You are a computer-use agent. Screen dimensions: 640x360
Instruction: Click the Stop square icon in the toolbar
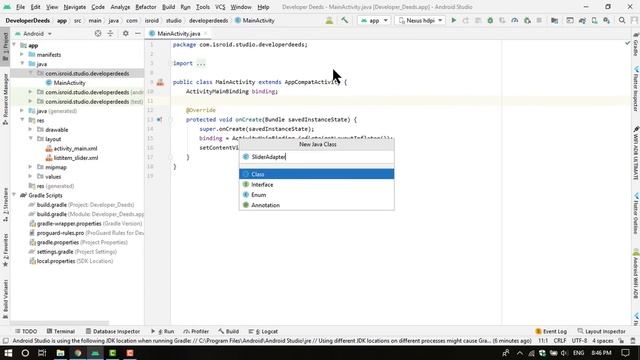(539, 20)
